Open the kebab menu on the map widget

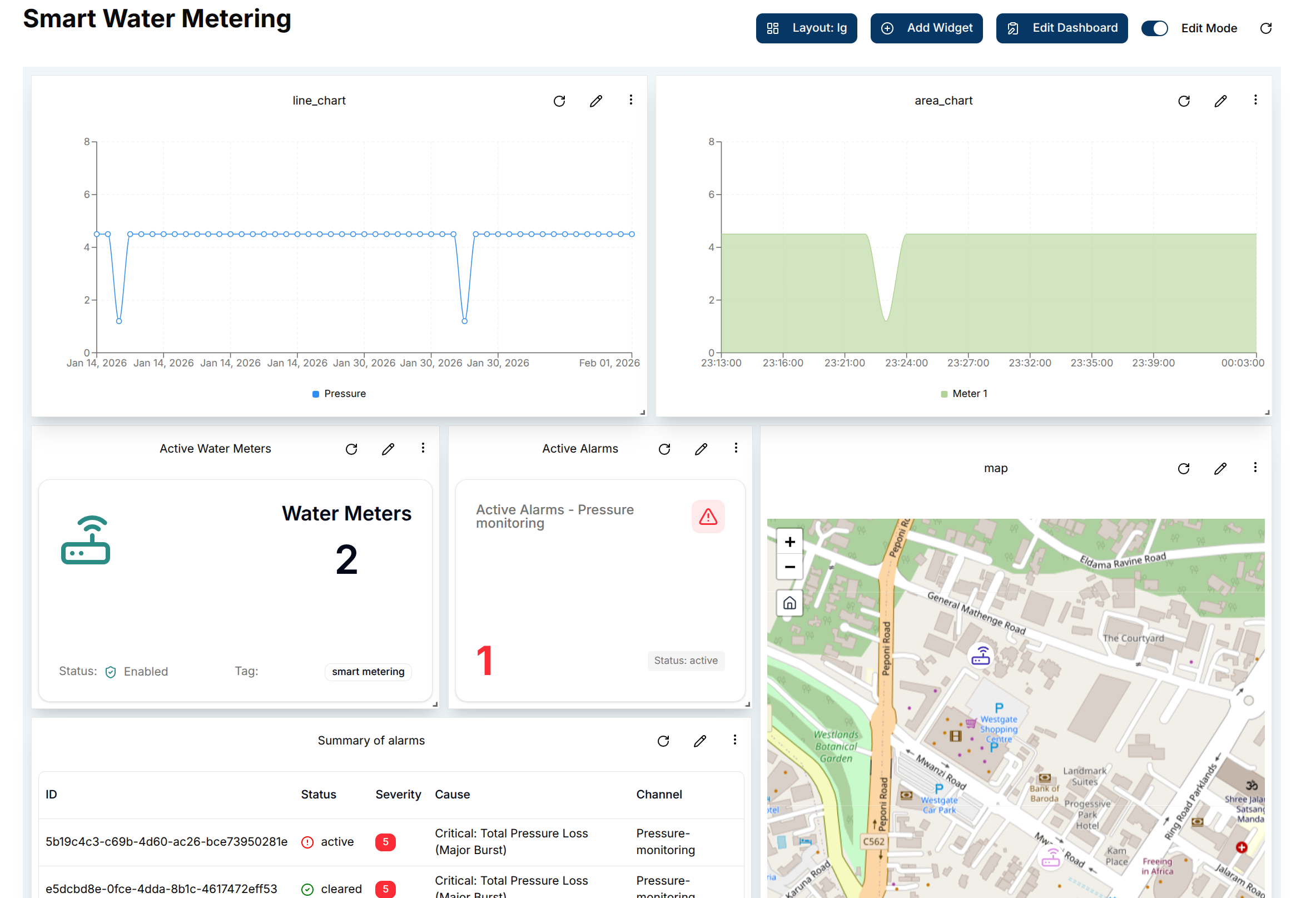point(1255,468)
